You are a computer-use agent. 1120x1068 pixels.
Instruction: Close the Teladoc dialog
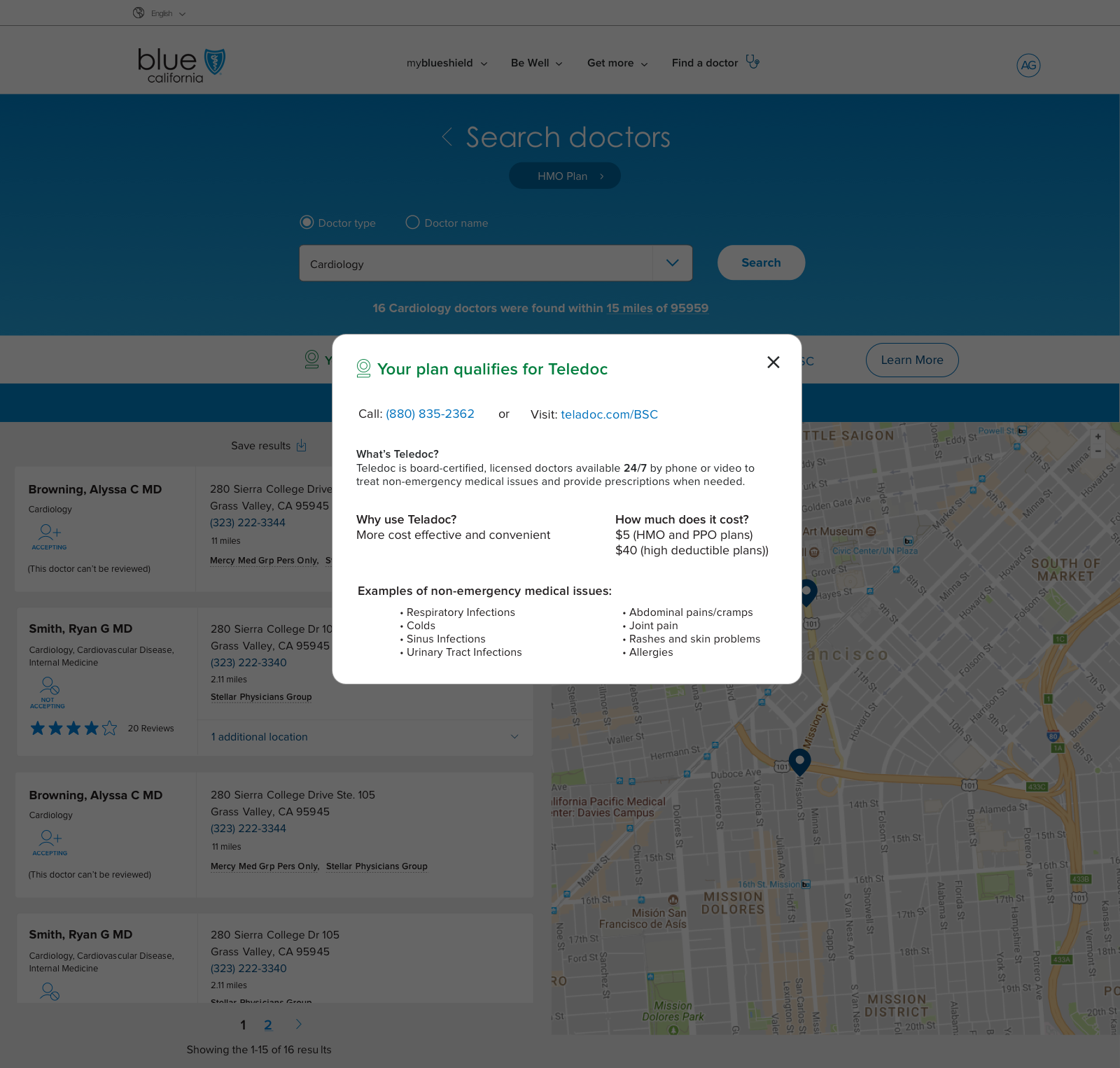tap(773, 362)
